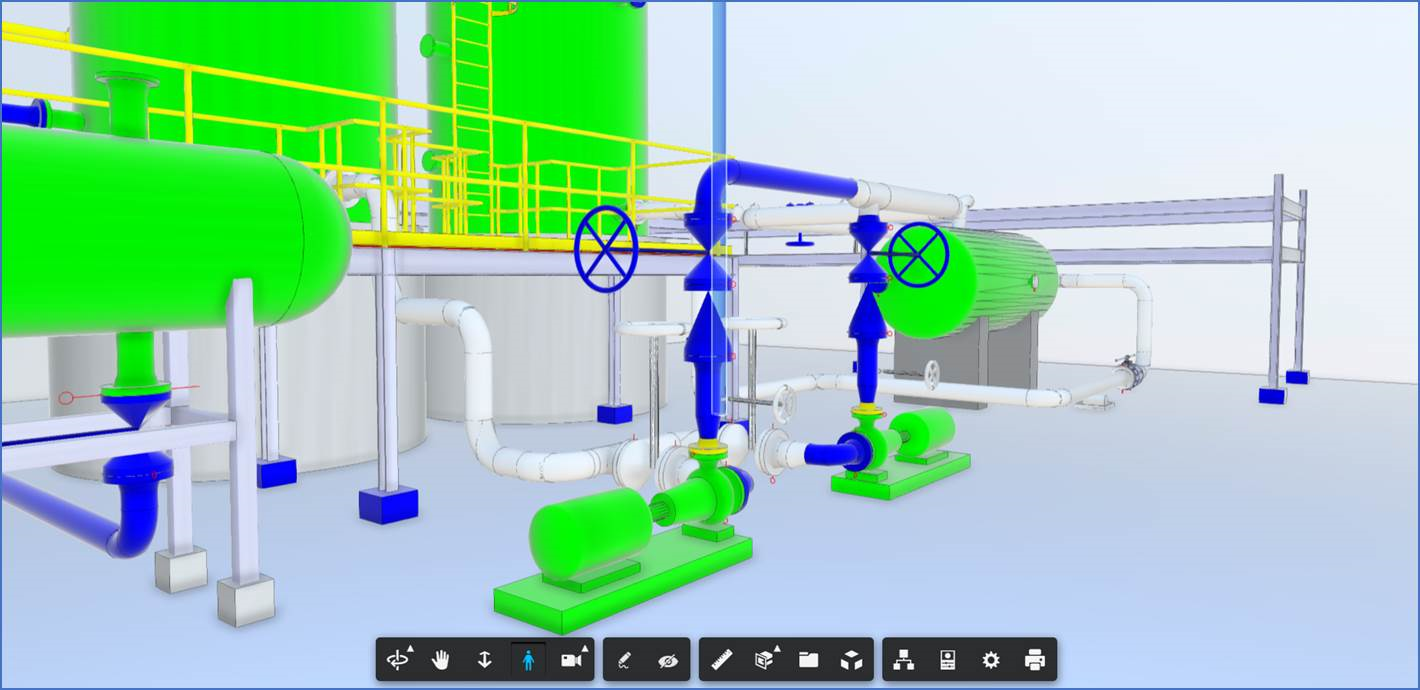Open the Model browser hierarchy icon
Screen dimensions: 1420x690
click(904, 660)
